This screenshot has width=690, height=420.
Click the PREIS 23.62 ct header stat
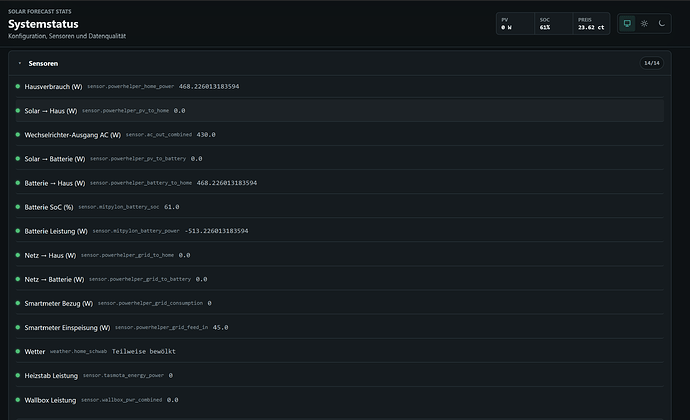(591, 23)
